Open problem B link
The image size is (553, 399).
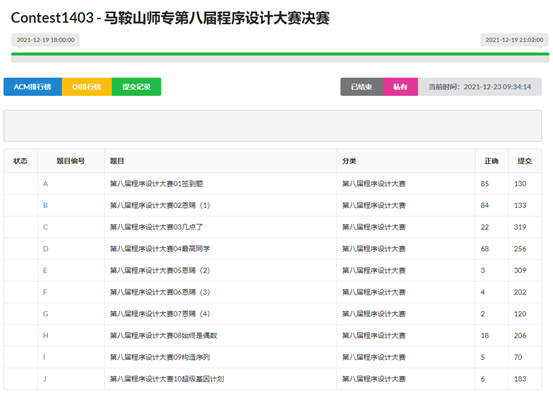click(x=45, y=205)
